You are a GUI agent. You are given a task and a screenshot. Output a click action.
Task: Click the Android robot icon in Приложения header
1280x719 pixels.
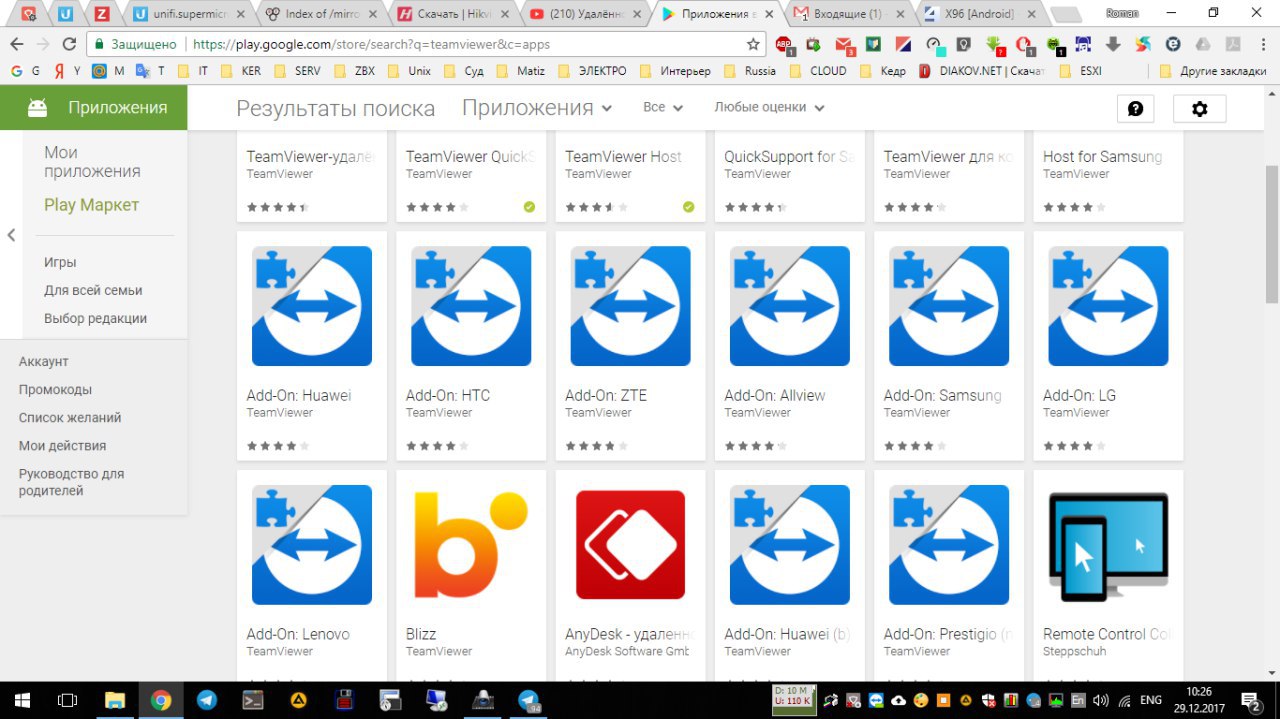[x=37, y=108]
